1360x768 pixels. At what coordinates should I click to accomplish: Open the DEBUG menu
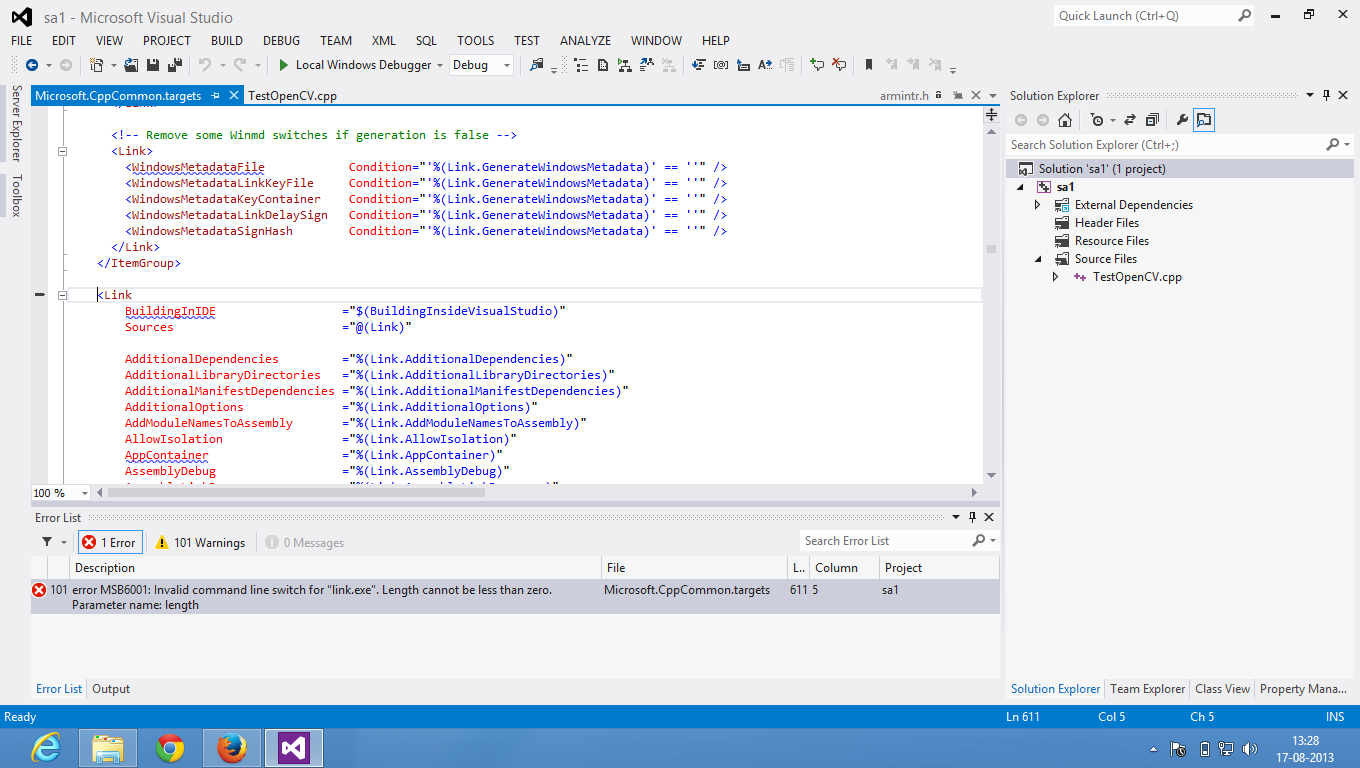[x=281, y=41]
